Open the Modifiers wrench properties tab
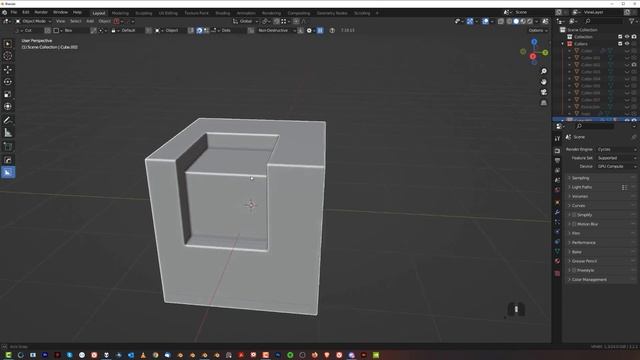The width and height of the screenshot is (640, 360). coord(557,212)
